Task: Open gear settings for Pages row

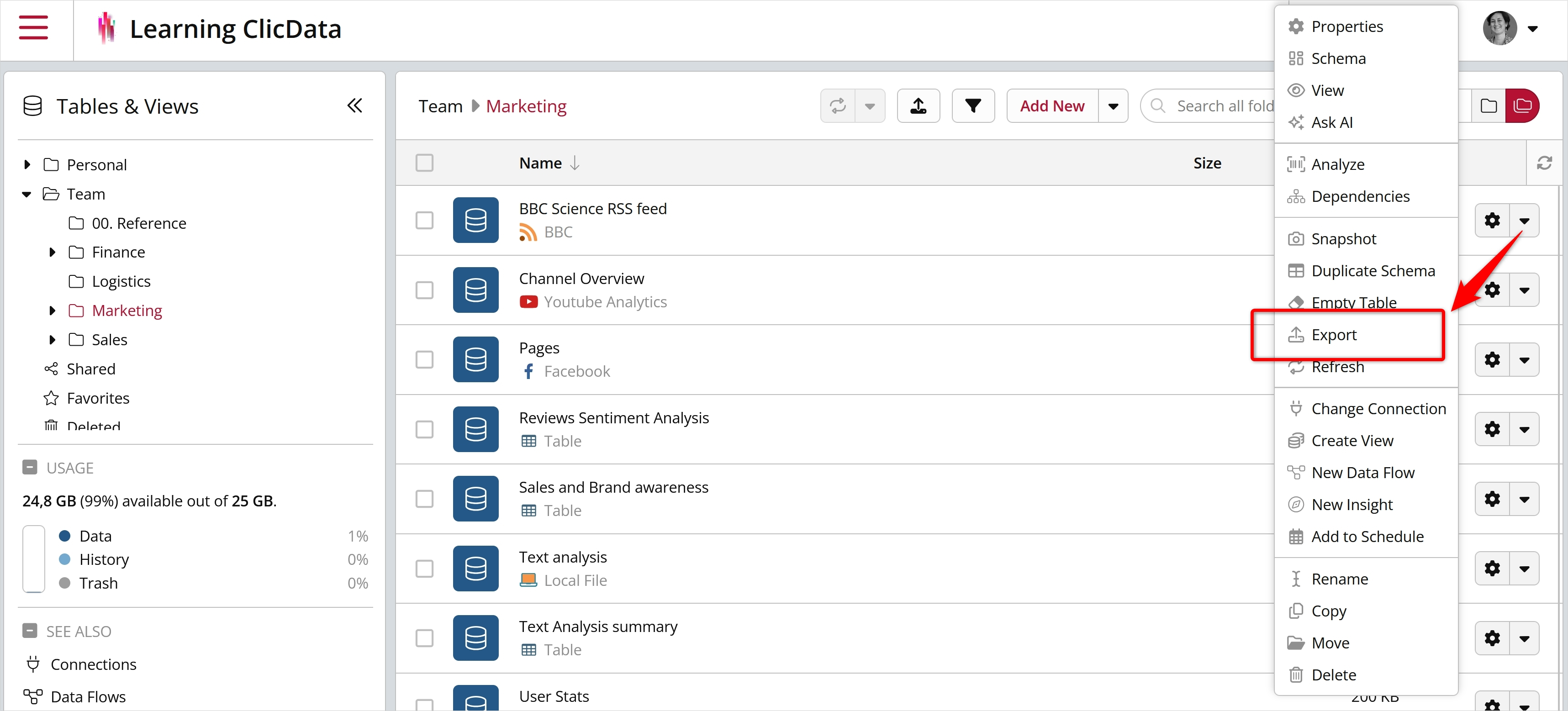Action: [1492, 360]
